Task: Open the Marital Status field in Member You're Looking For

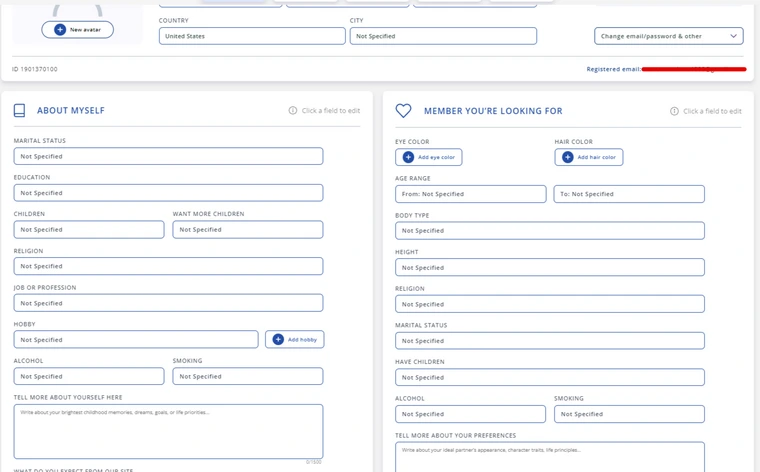Action: 550,341
